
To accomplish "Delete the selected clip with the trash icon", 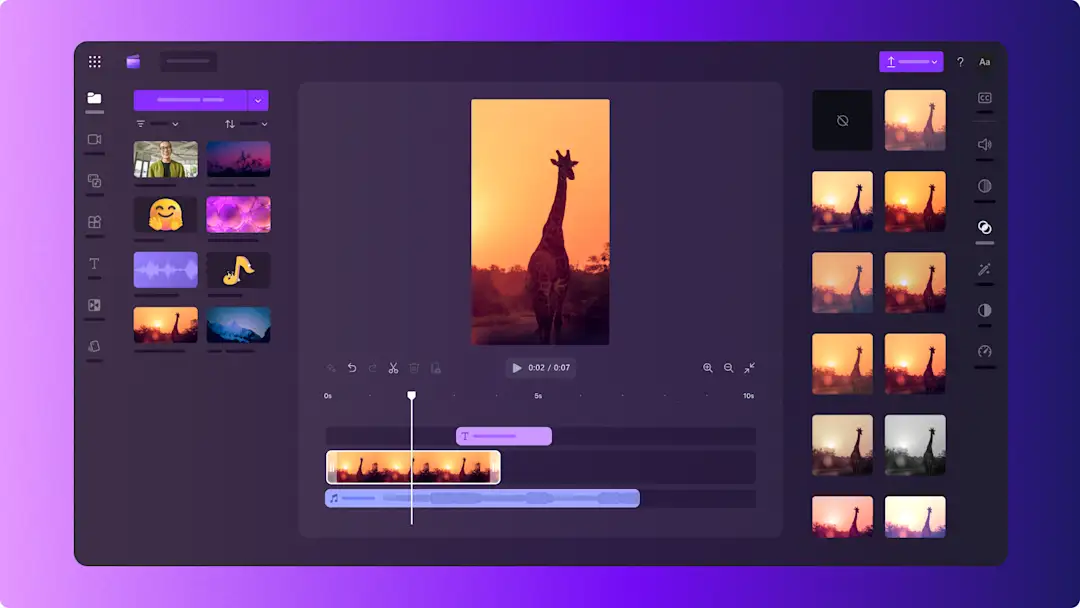I will pos(415,368).
